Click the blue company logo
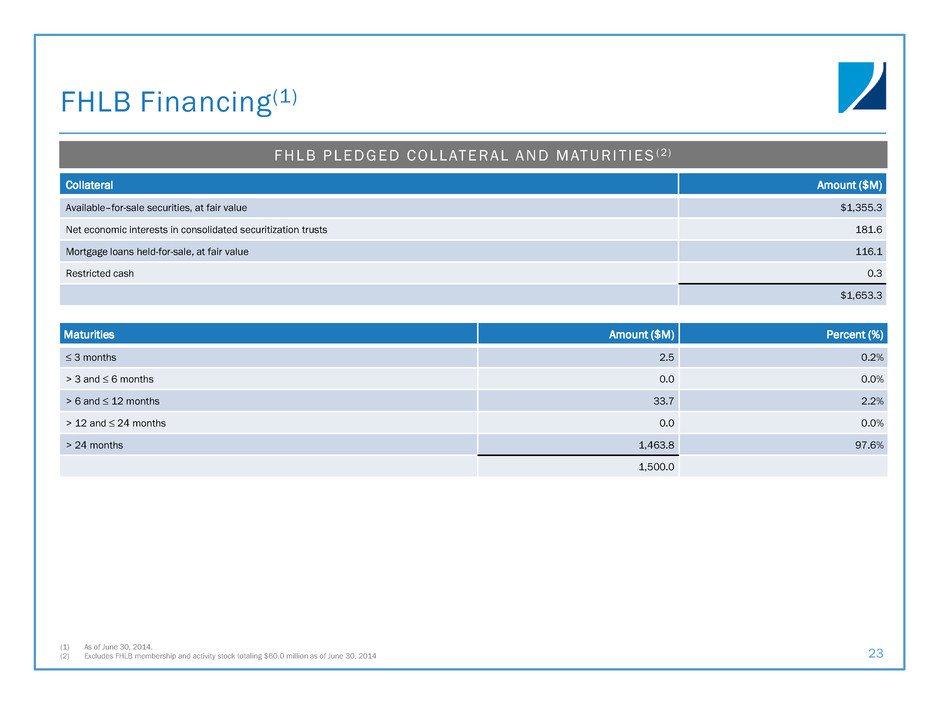Image resolution: width=940 pixels, height=705 pixels. point(861,89)
